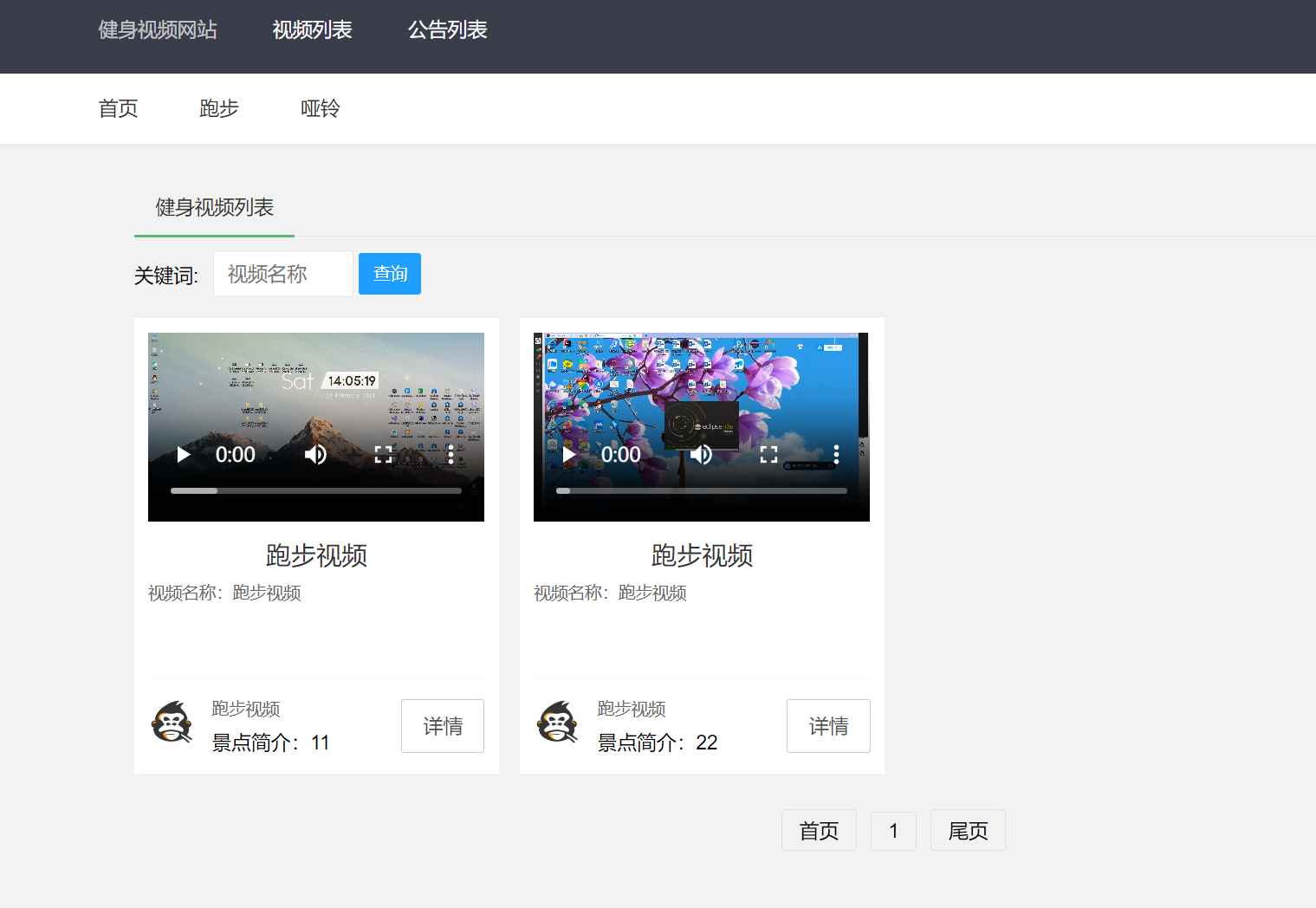Viewport: 1316px width, 908px height.
Task: Play the second video with the flower desktop
Action: [x=569, y=455]
